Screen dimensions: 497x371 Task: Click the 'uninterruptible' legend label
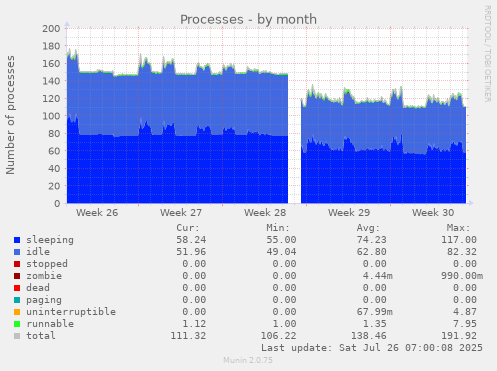click(71, 312)
